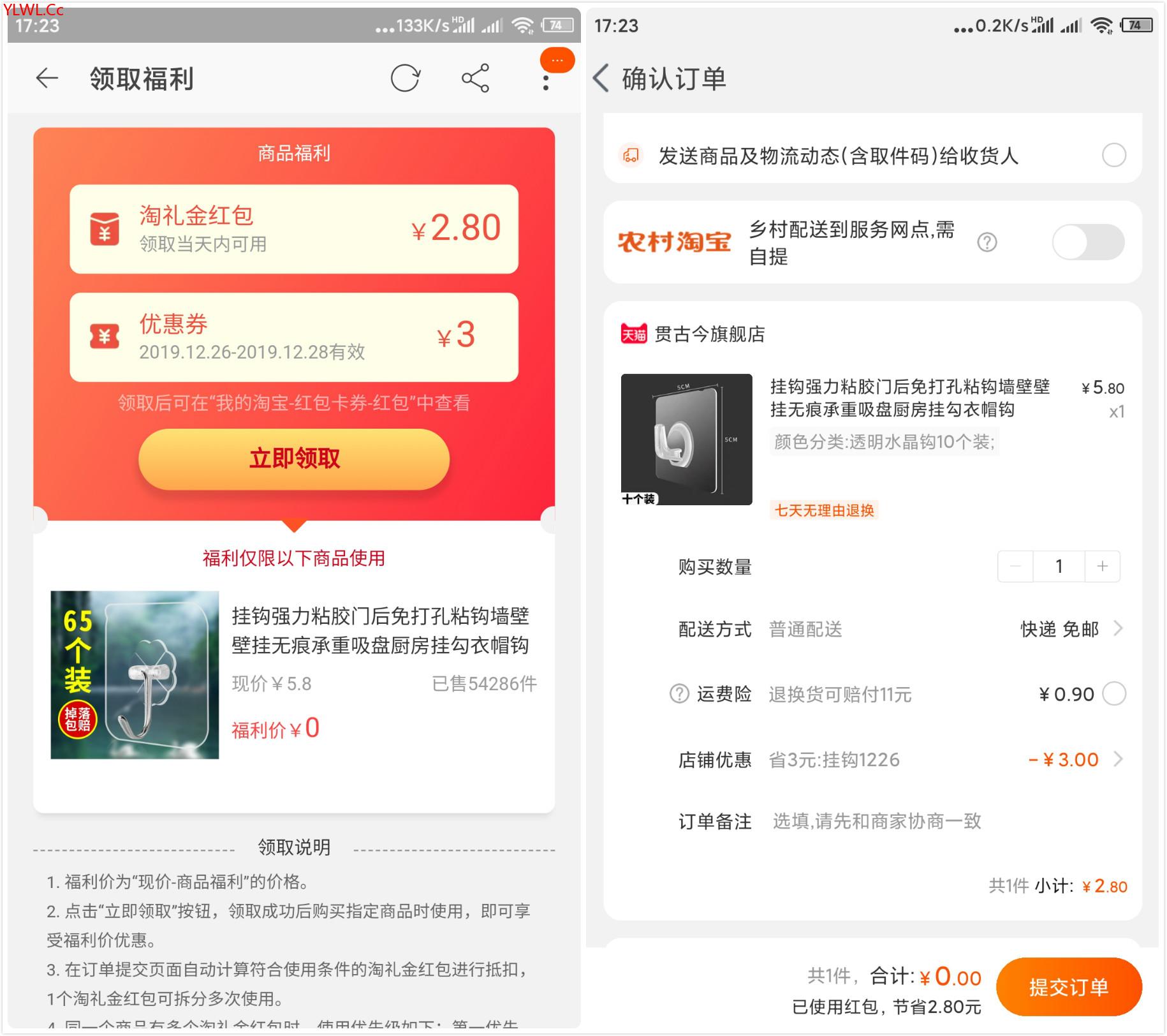The image size is (1167, 1036).
Task: Tap the WiFi icon in the right status bar
Action: (1101, 26)
